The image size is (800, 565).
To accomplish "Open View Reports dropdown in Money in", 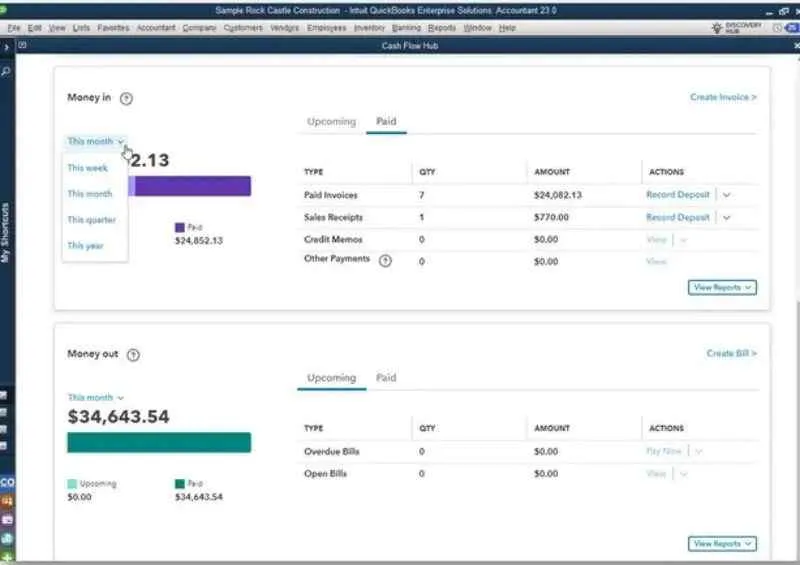I will [x=722, y=288].
